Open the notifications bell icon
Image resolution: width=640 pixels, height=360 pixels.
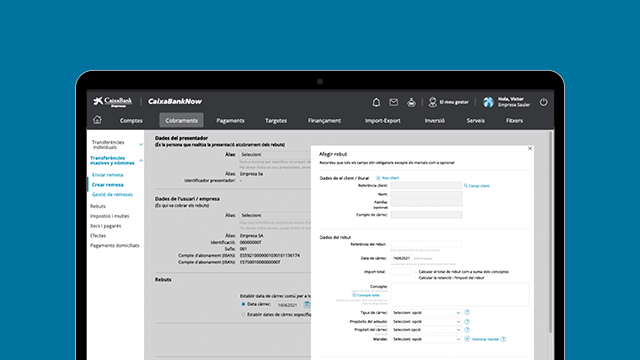(376, 102)
